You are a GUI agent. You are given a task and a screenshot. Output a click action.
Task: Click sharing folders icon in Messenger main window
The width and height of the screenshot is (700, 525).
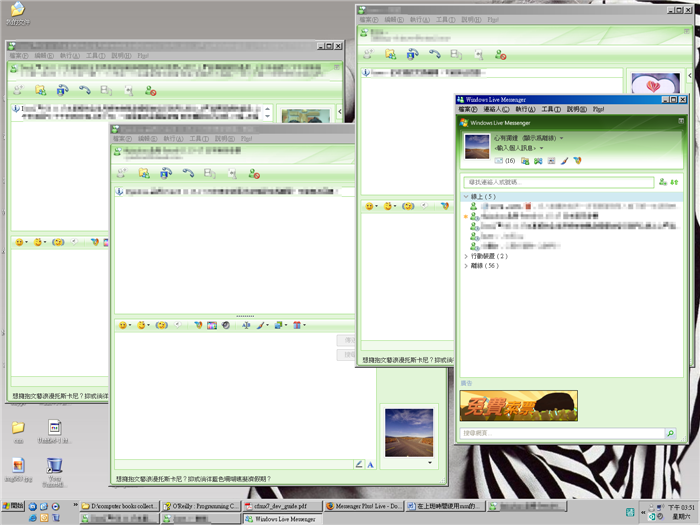(x=525, y=161)
